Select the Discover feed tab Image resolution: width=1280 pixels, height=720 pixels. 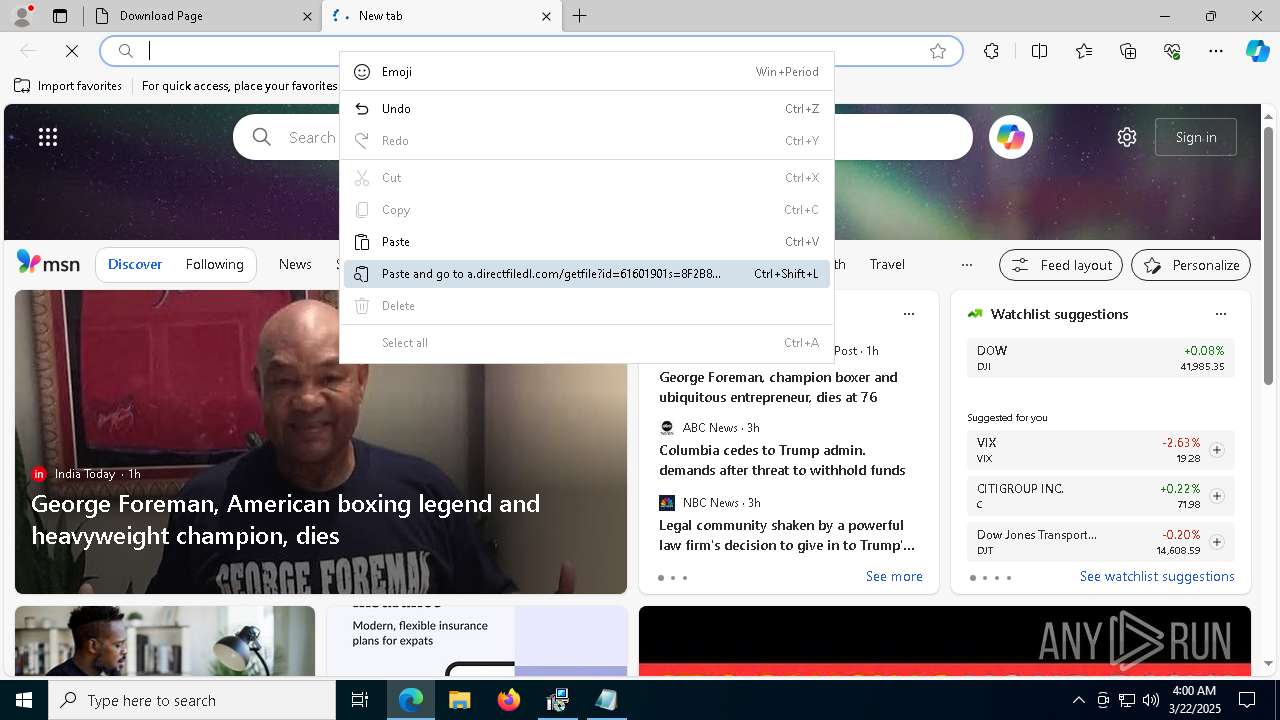coord(135,264)
